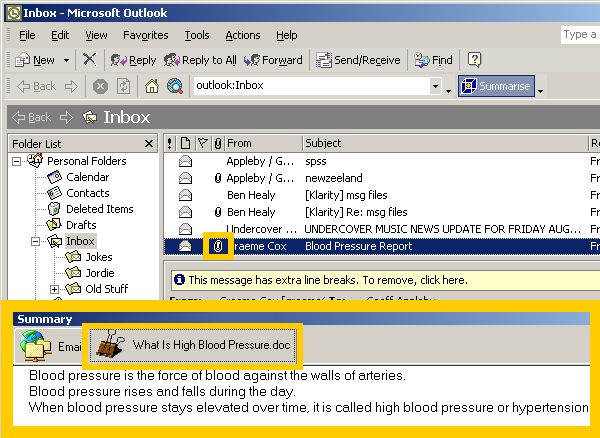Sort messages by Subject column

445,143
